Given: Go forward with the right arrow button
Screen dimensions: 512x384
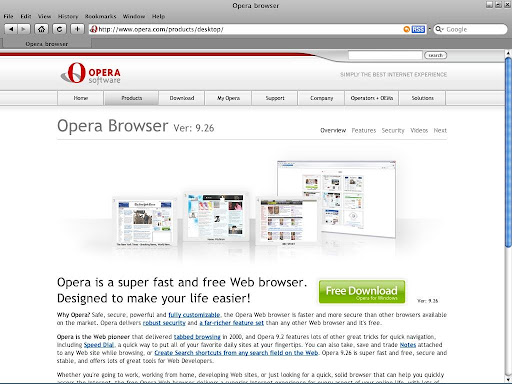Looking at the screenshot, I should 24,29.
